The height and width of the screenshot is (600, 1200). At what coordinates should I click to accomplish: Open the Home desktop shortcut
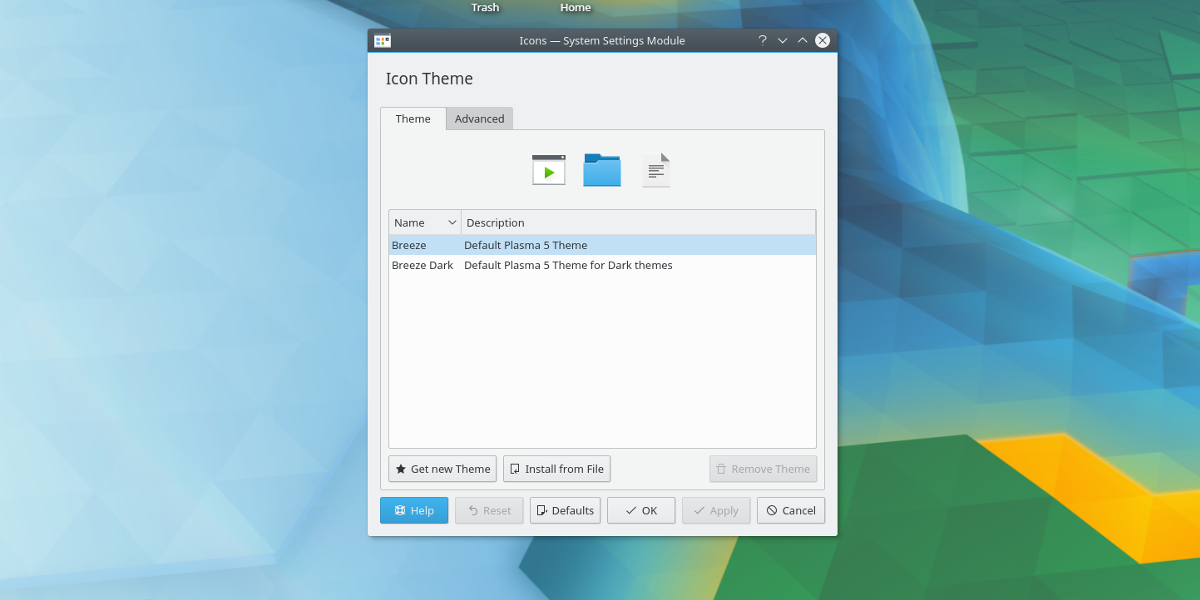575,8
